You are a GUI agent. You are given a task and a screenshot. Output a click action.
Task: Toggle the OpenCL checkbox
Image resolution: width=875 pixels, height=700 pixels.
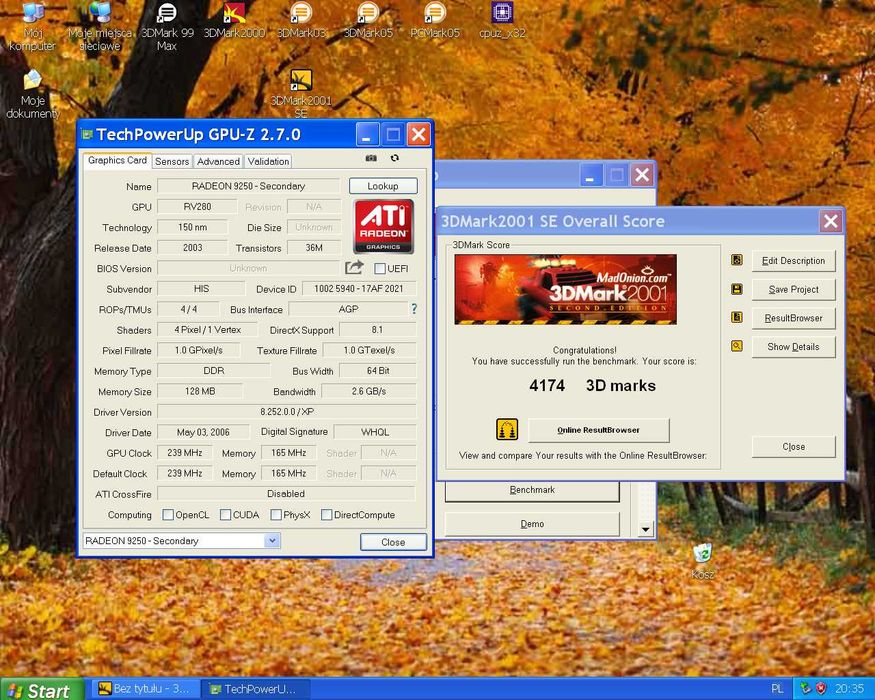click(x=167, y=515)
